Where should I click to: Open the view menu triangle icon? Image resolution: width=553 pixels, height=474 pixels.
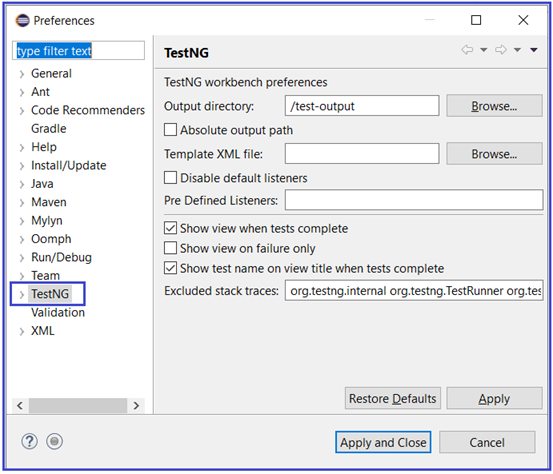(534, 50)
